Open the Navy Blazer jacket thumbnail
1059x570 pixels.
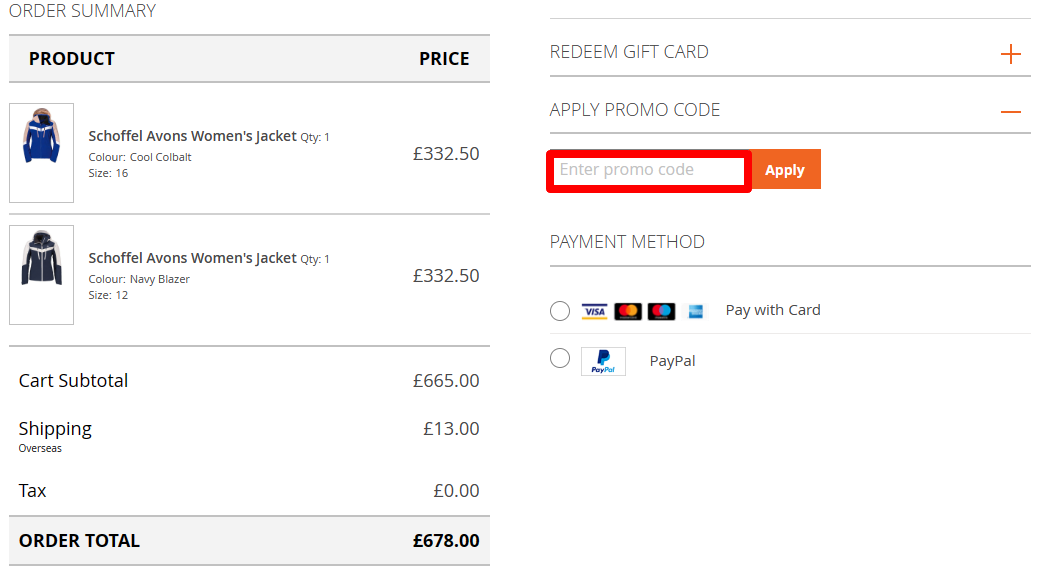tap(41, 275)
